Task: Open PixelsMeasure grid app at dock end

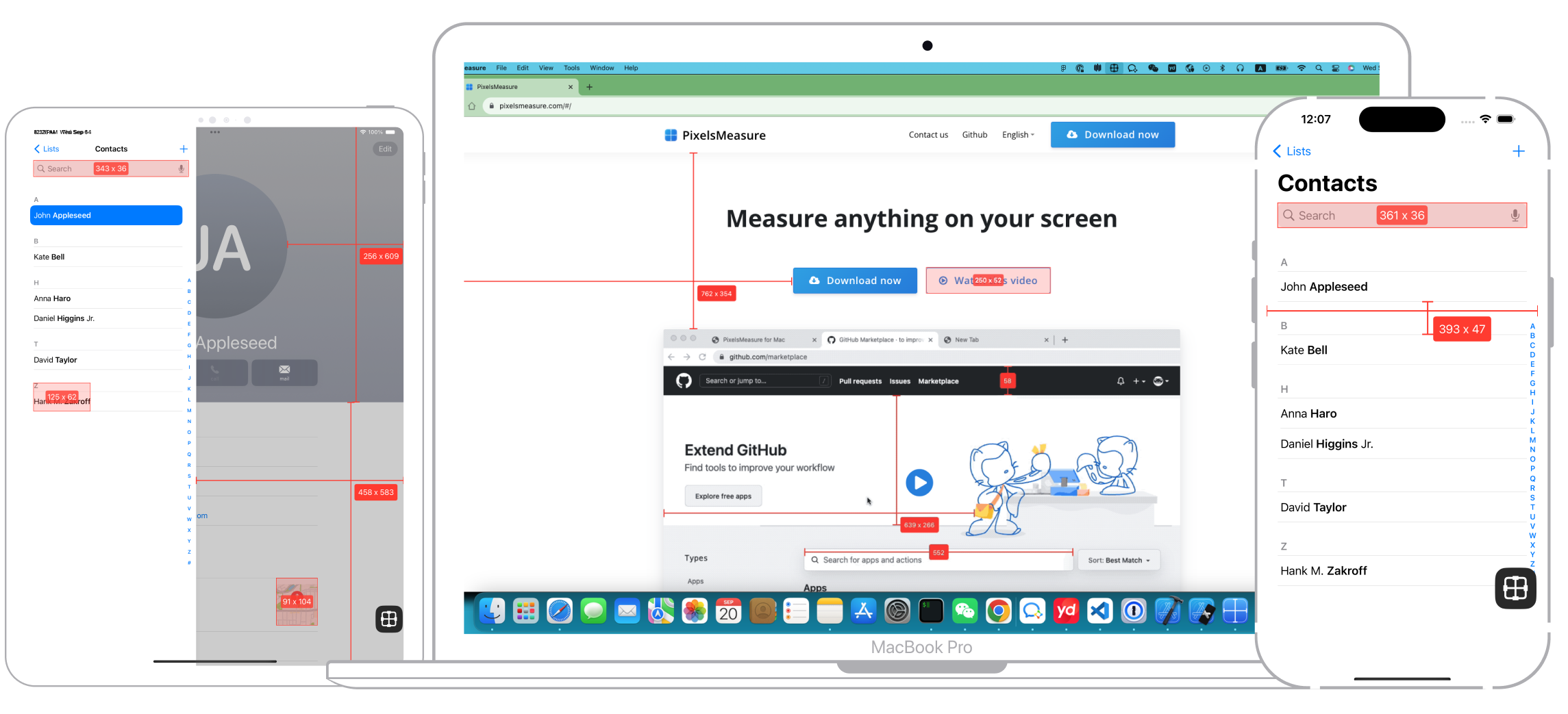Action: click(x=1235, y=611)
